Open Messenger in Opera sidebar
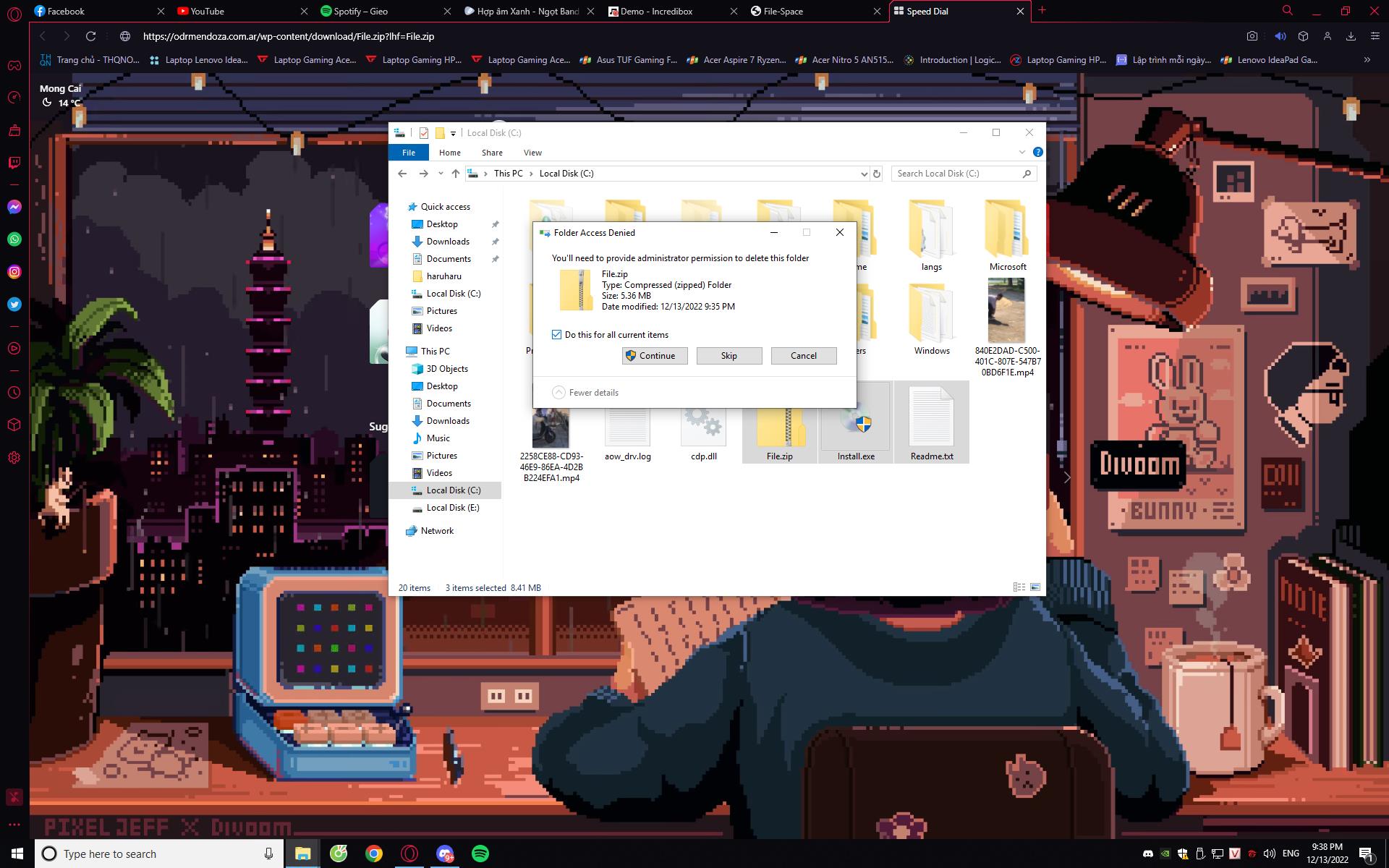Viewport: 1389px width, 868px height. (x=14, y=208)
